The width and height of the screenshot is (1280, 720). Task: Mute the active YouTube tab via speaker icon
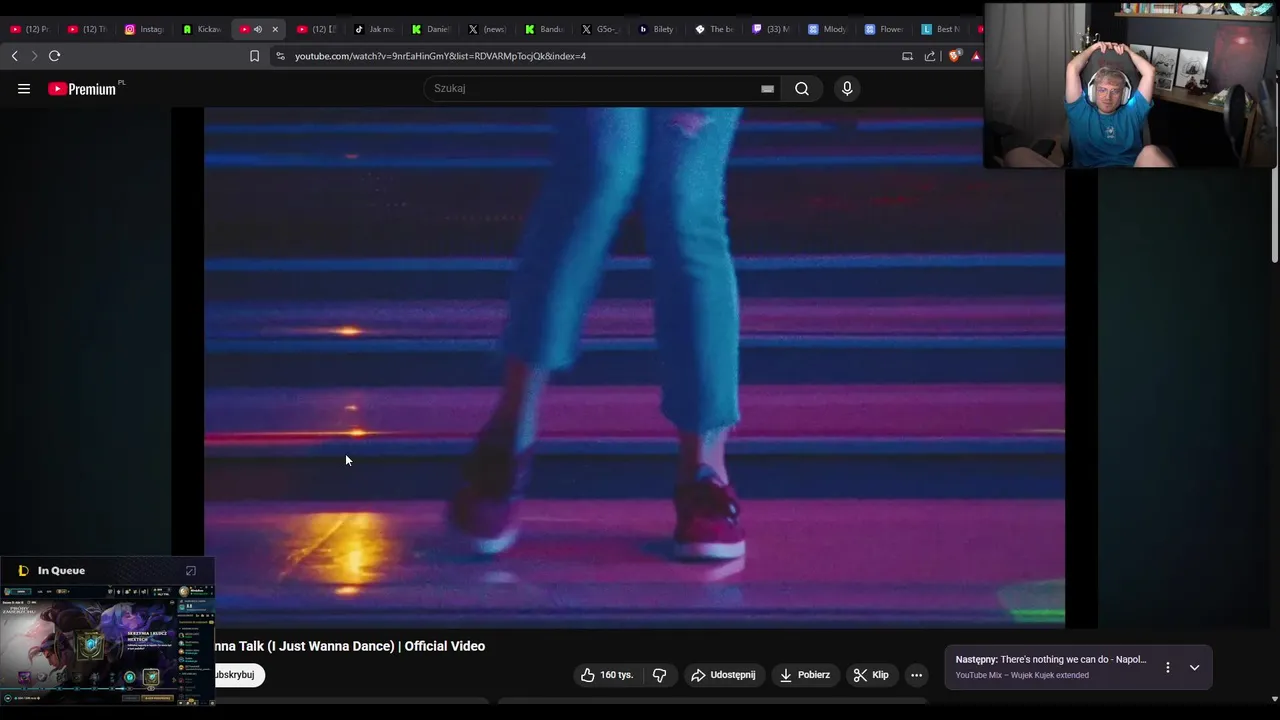258,29
